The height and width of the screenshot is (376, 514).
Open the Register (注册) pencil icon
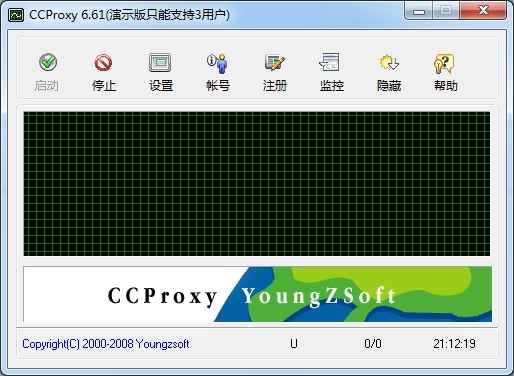(x=275, y=62)
